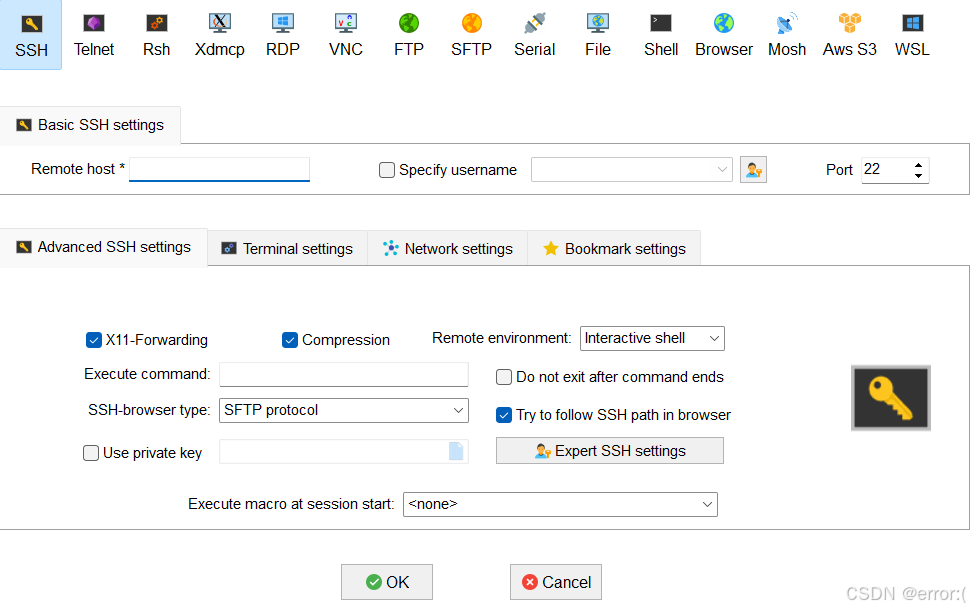Screen dimensions: 970x611
Task: Enable Do not exit after command ends
Action: [x=504, y=377]
